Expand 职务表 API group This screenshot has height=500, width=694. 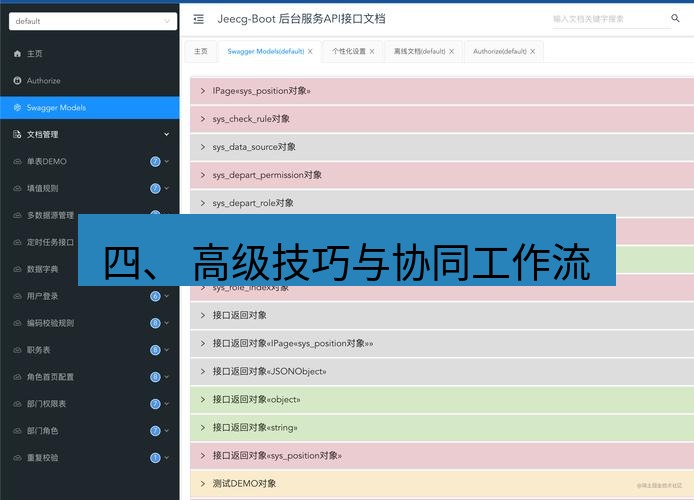90,350
